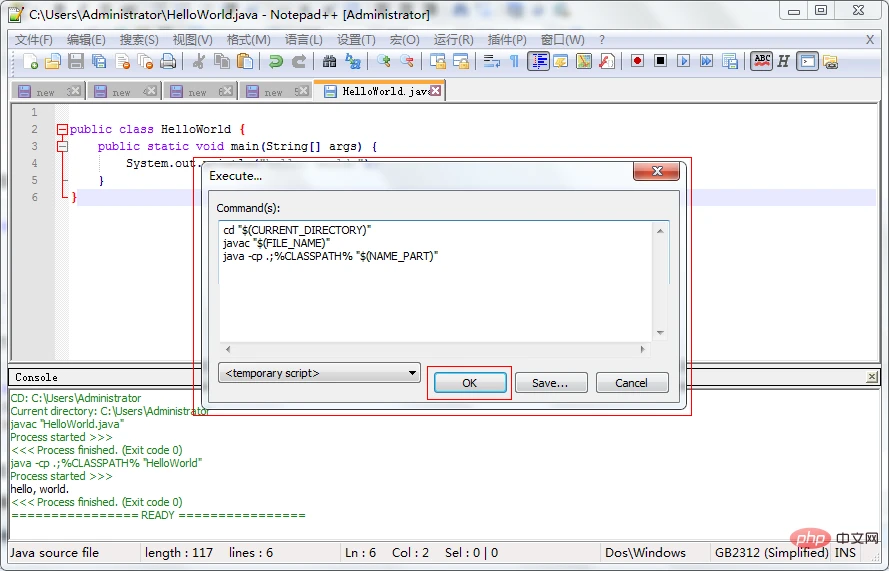The image size is (889, 571).
Task: Click the Save All toolbar icon
Action: [99, 61]
